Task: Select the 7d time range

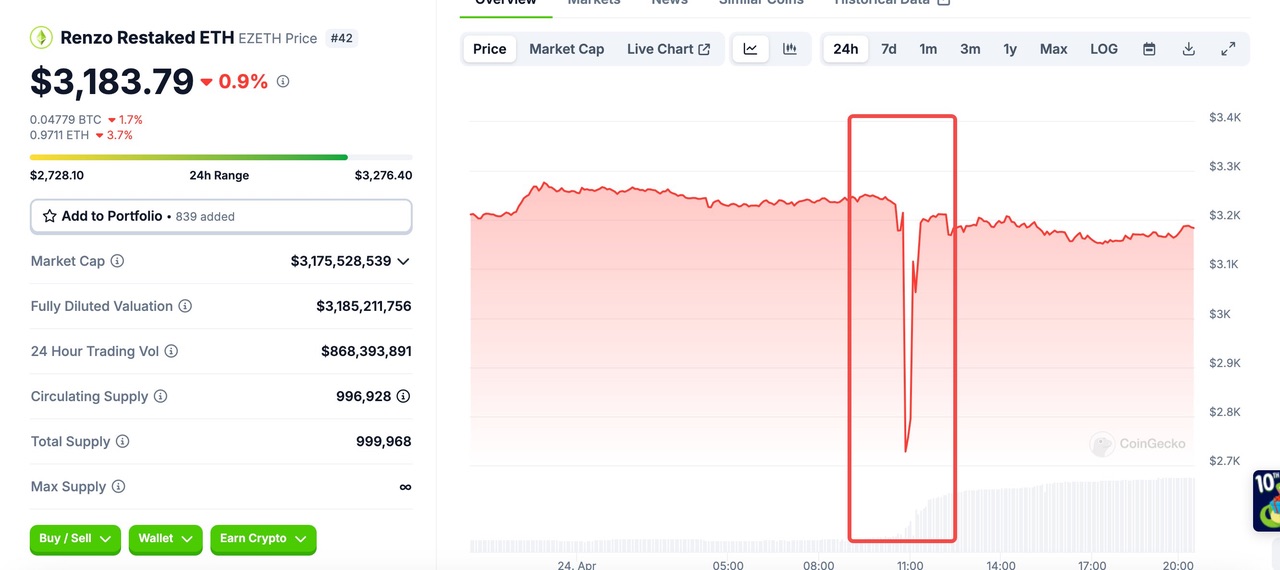Action: 888,49
